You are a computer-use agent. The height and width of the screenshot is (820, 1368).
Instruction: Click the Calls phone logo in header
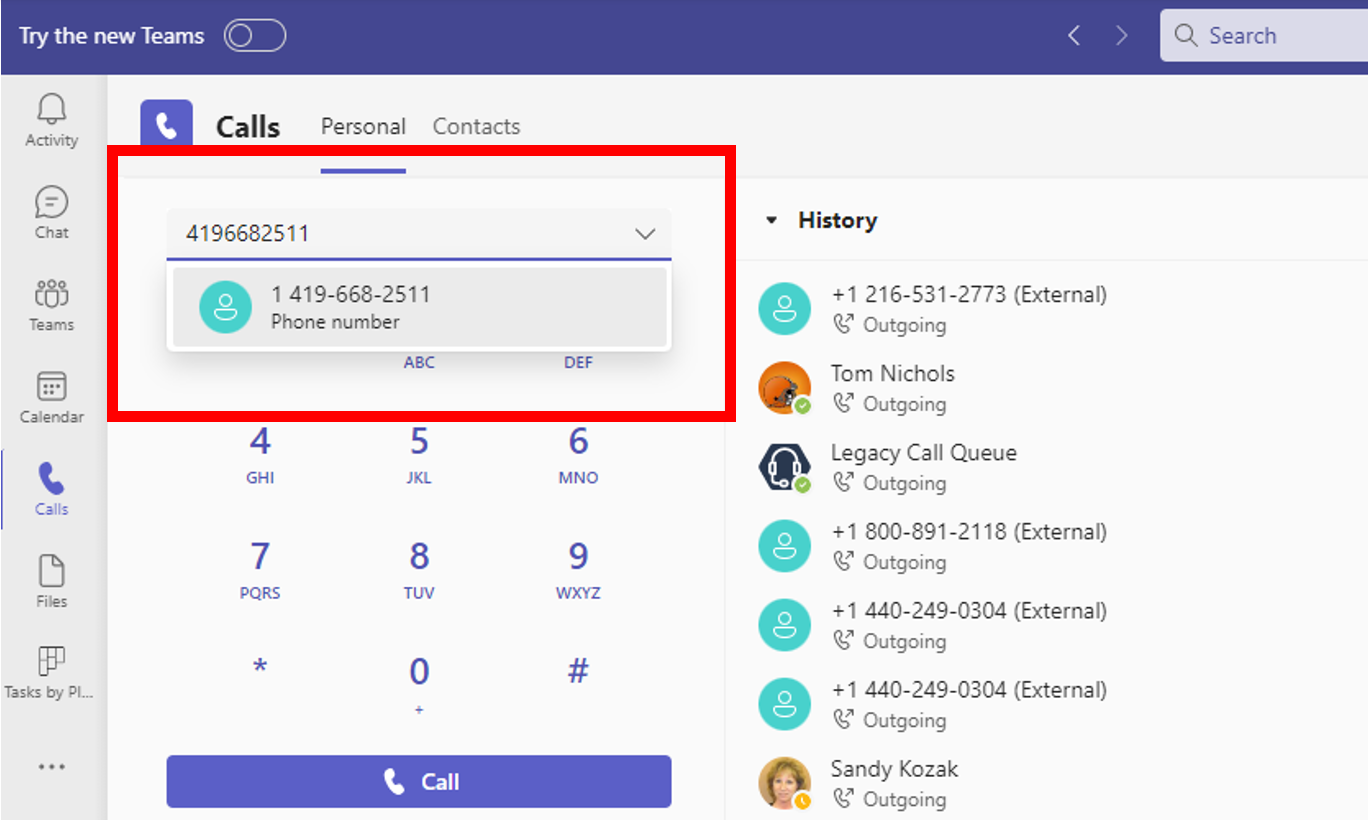[x=166, y=124]
